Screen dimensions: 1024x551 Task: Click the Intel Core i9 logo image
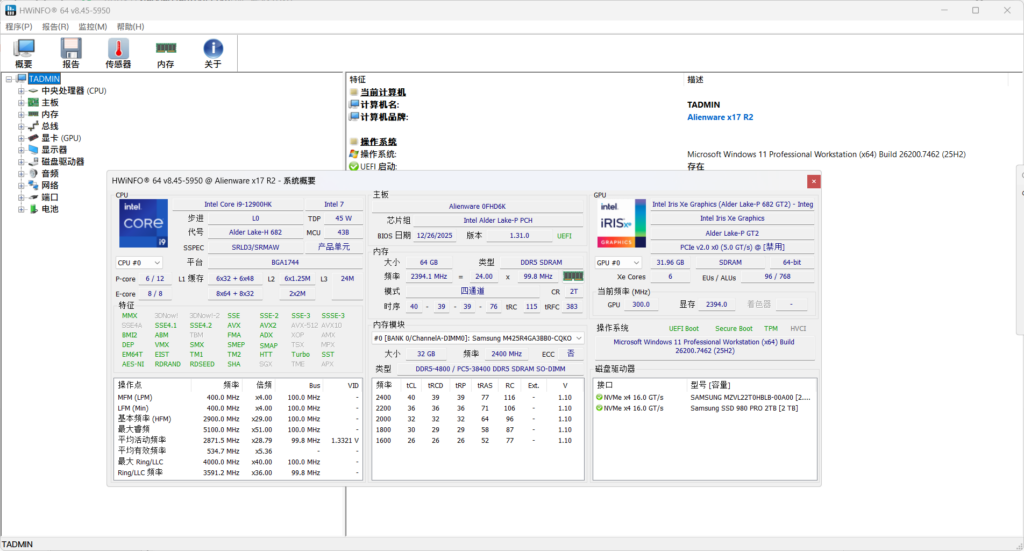[144, 223]
